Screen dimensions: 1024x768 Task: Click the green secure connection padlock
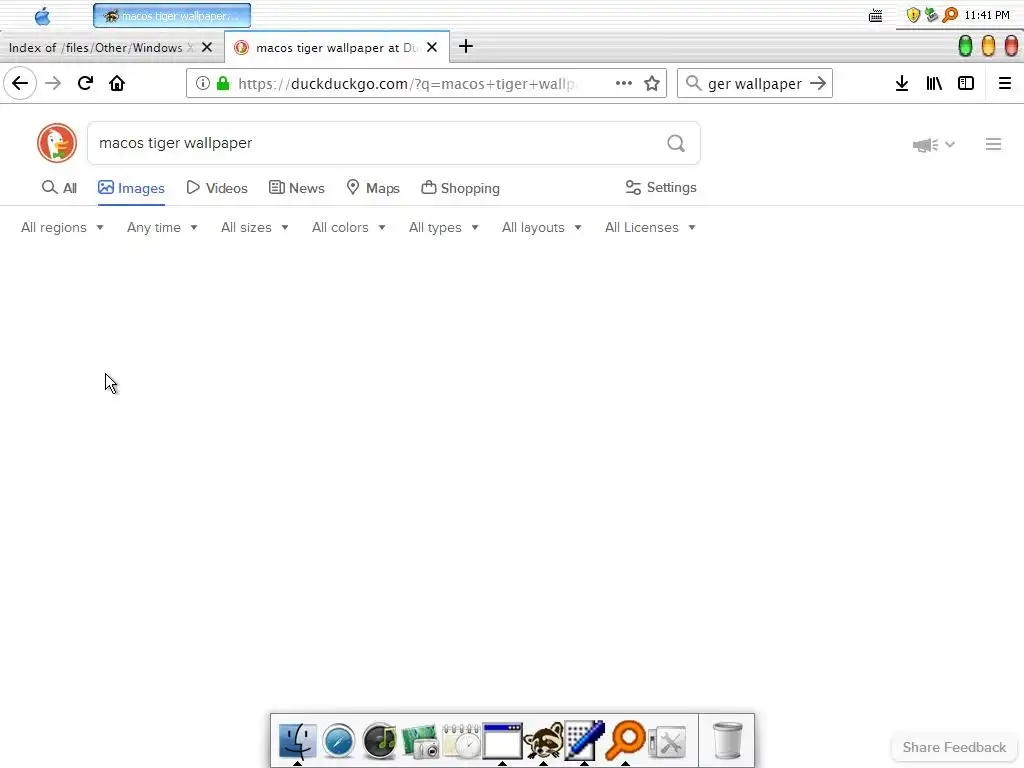[223, 84]
